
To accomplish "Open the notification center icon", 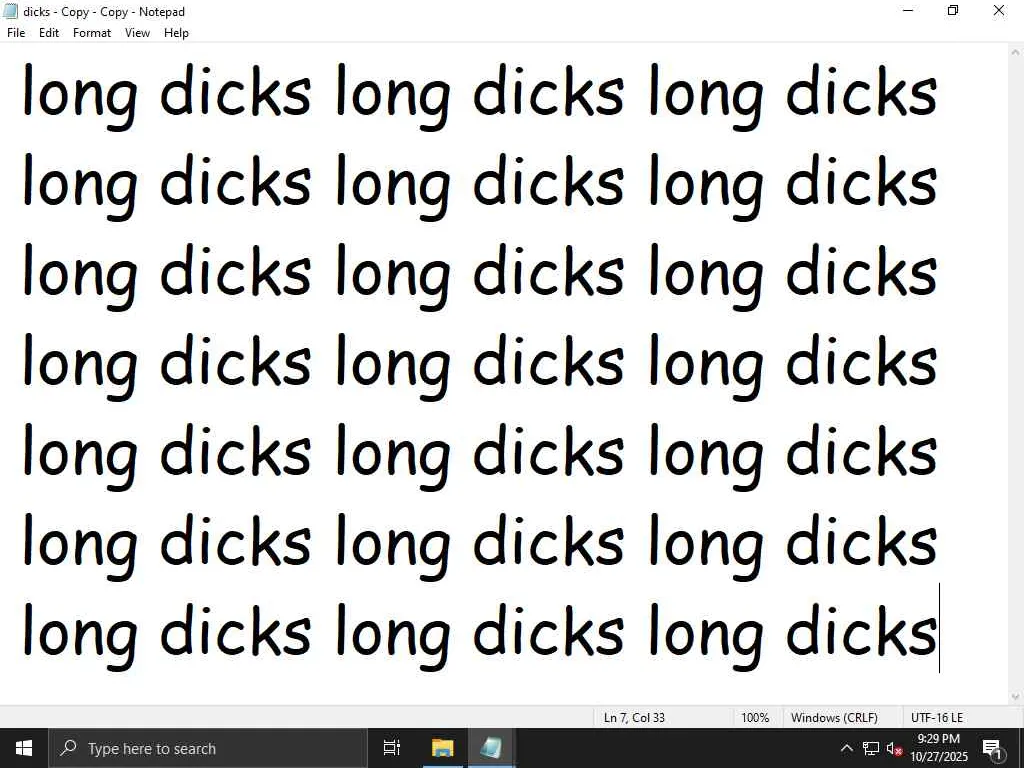I will click(x=992, y=748).
